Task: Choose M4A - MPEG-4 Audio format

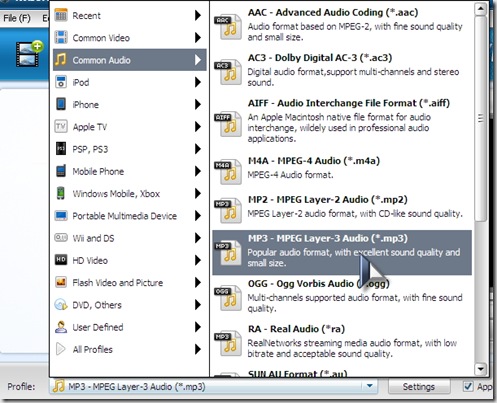Action: click(342, 171)
